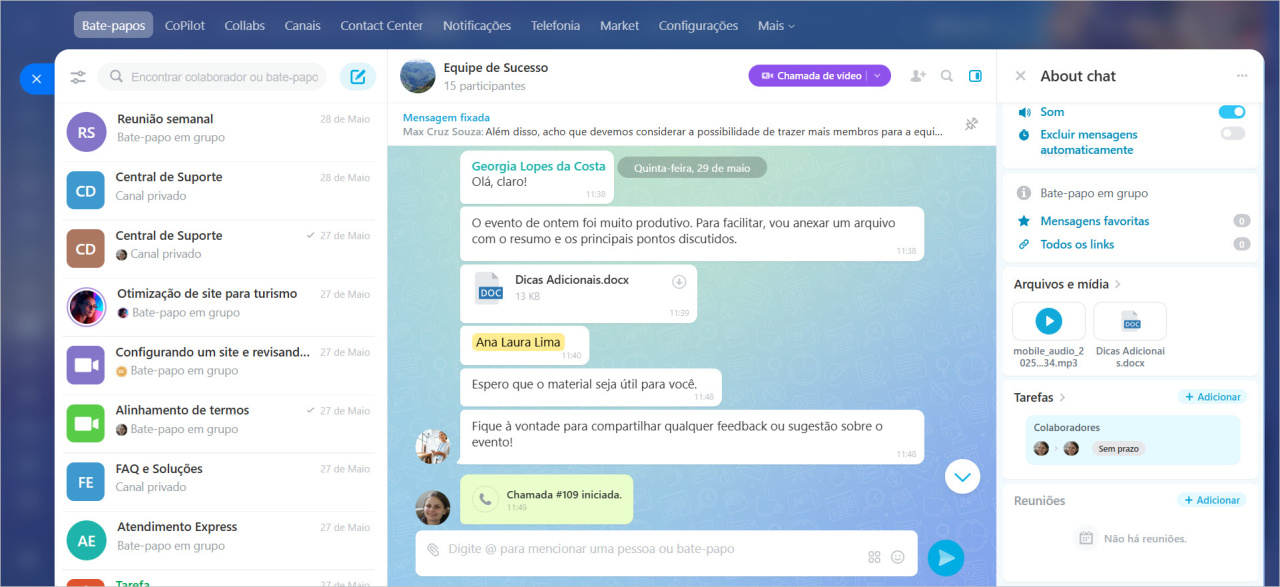
Task: Click the message input field
Action: (640, 549)
